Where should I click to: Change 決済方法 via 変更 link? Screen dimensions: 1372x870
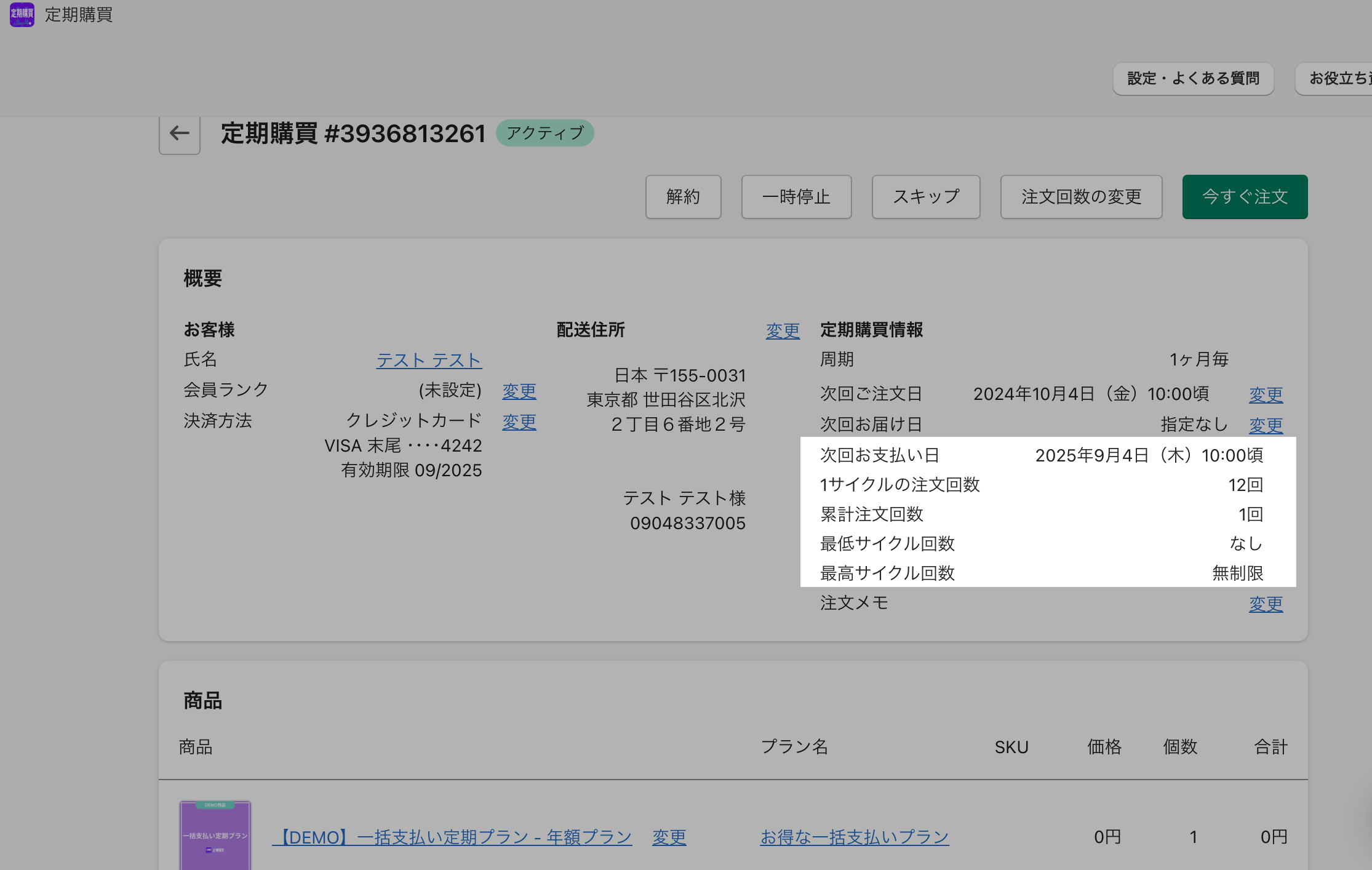pyautogui.click(x=519, y=421)
